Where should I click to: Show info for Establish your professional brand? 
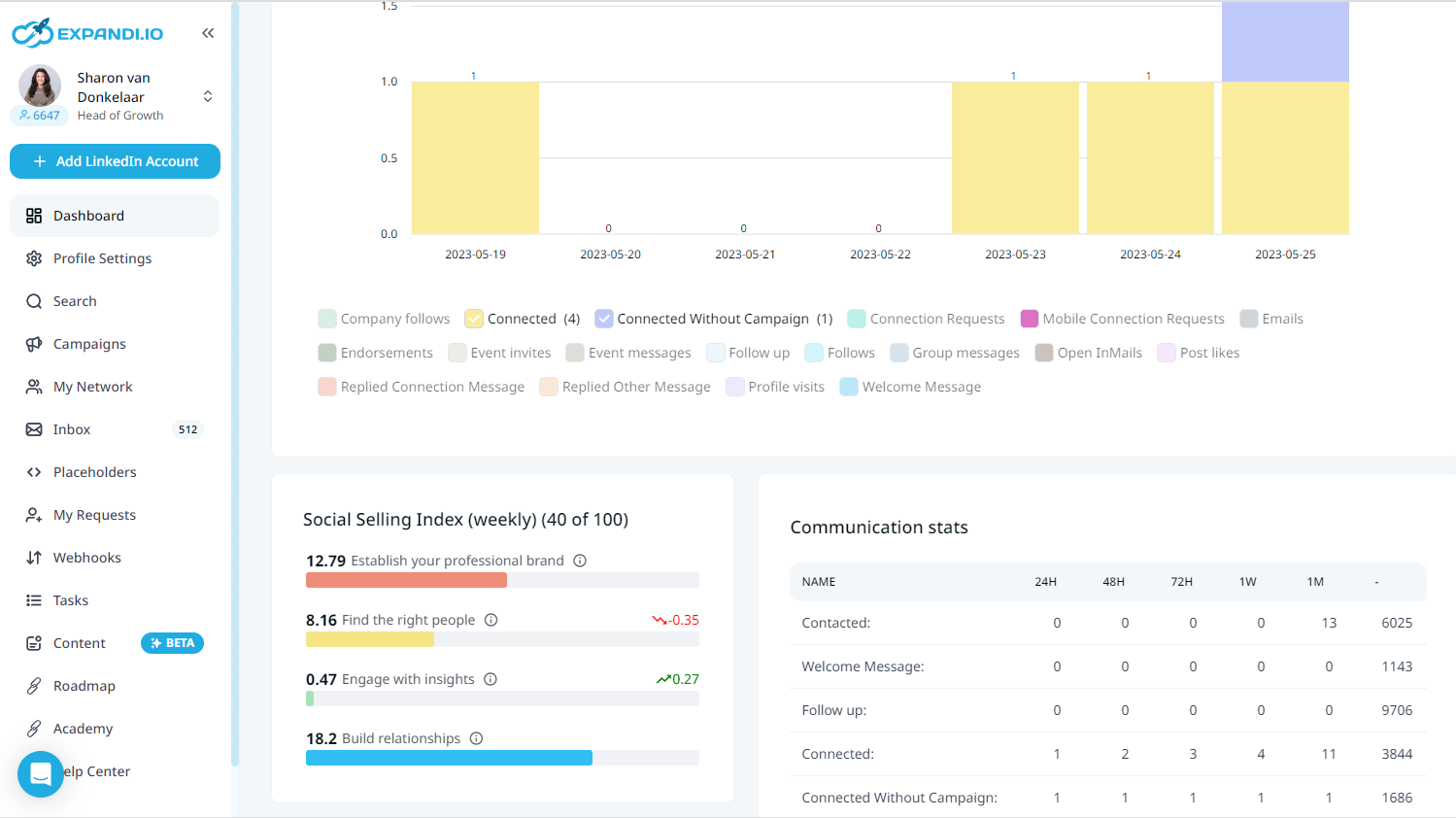pyautogui.click(x=580, y=561)
